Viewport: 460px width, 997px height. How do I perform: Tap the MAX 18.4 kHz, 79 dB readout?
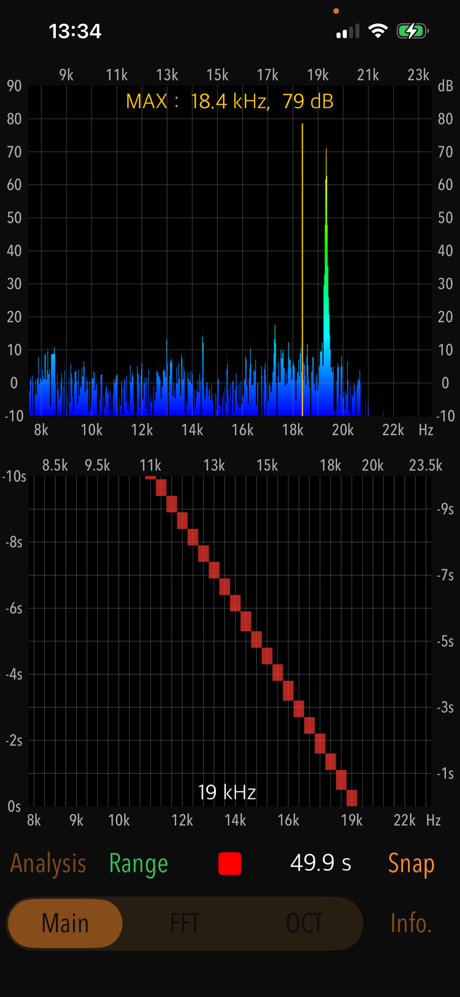coord(230,101)
